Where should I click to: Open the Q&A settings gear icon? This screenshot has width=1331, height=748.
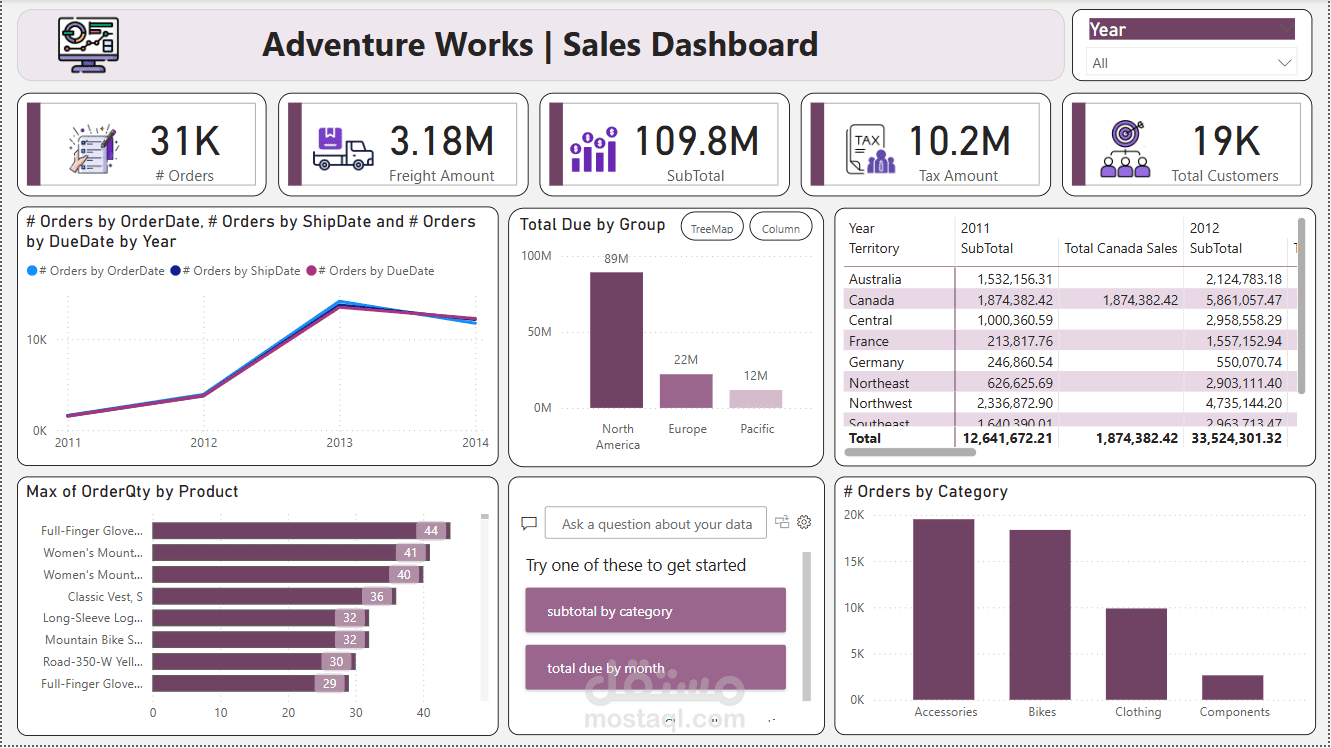pos(804,522)
